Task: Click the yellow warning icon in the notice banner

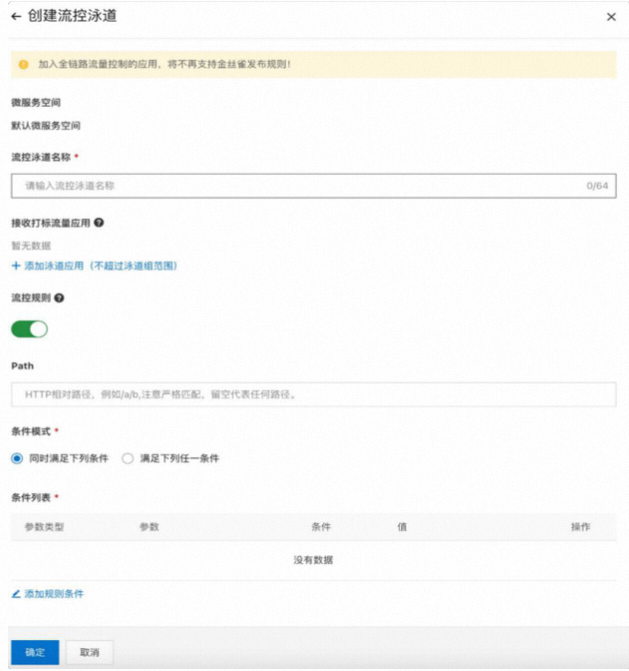Action: click(24, 65)
